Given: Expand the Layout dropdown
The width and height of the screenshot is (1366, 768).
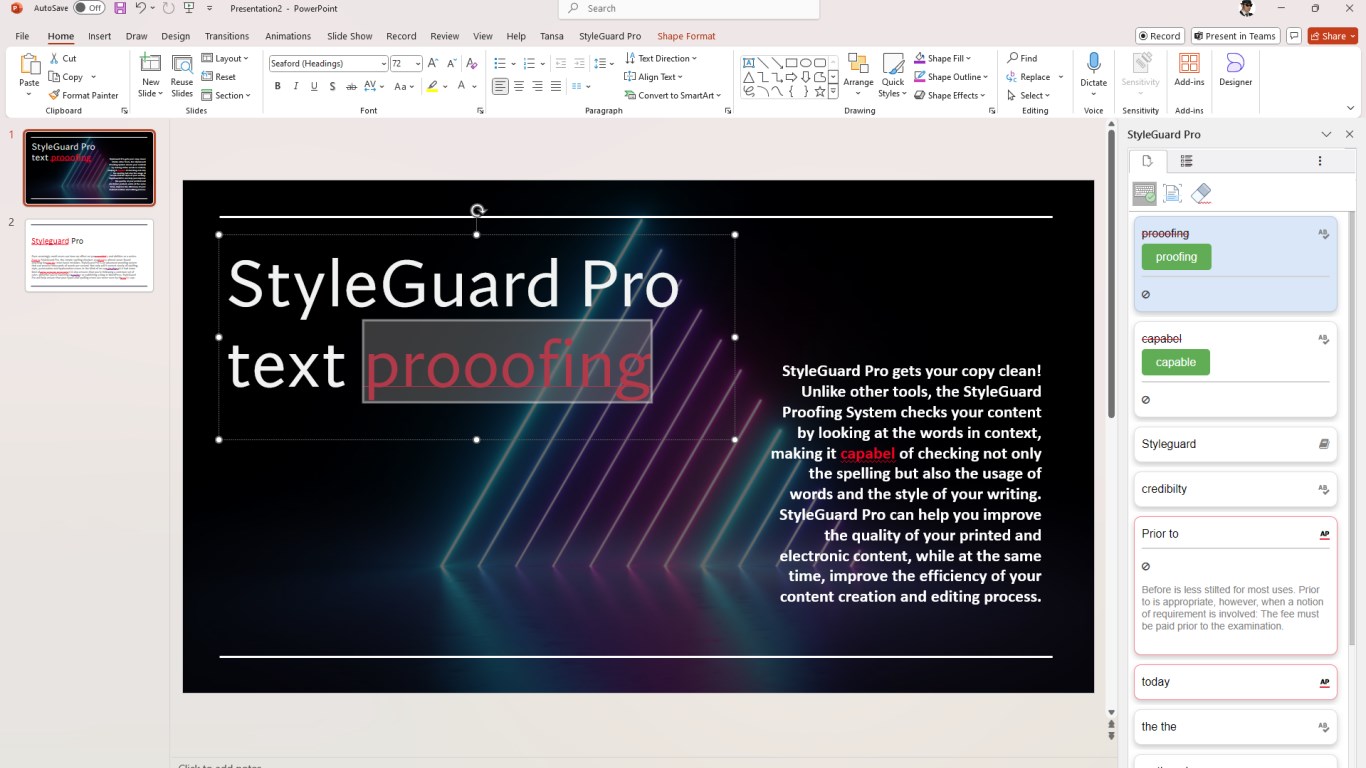Looking at the screenshot, I should (x=225, y=58).
